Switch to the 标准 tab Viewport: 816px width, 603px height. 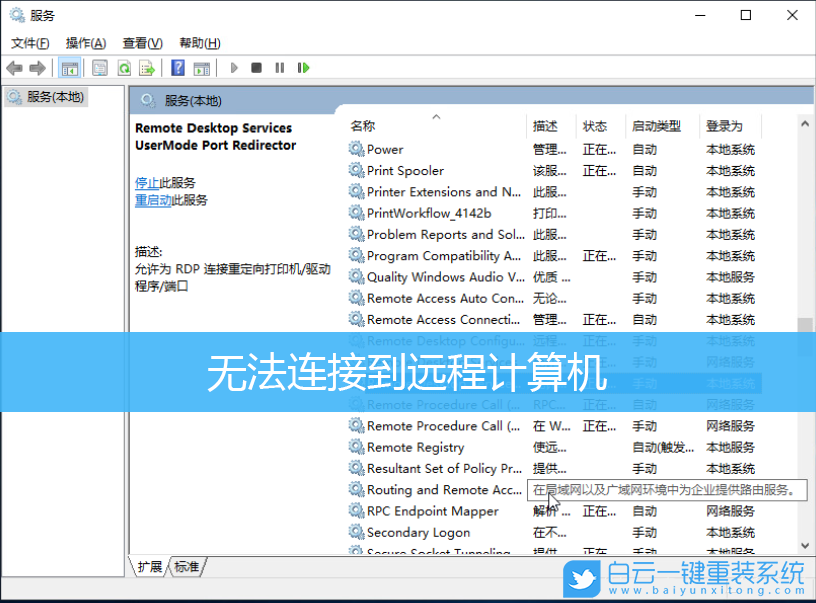[x=186, y=566]
